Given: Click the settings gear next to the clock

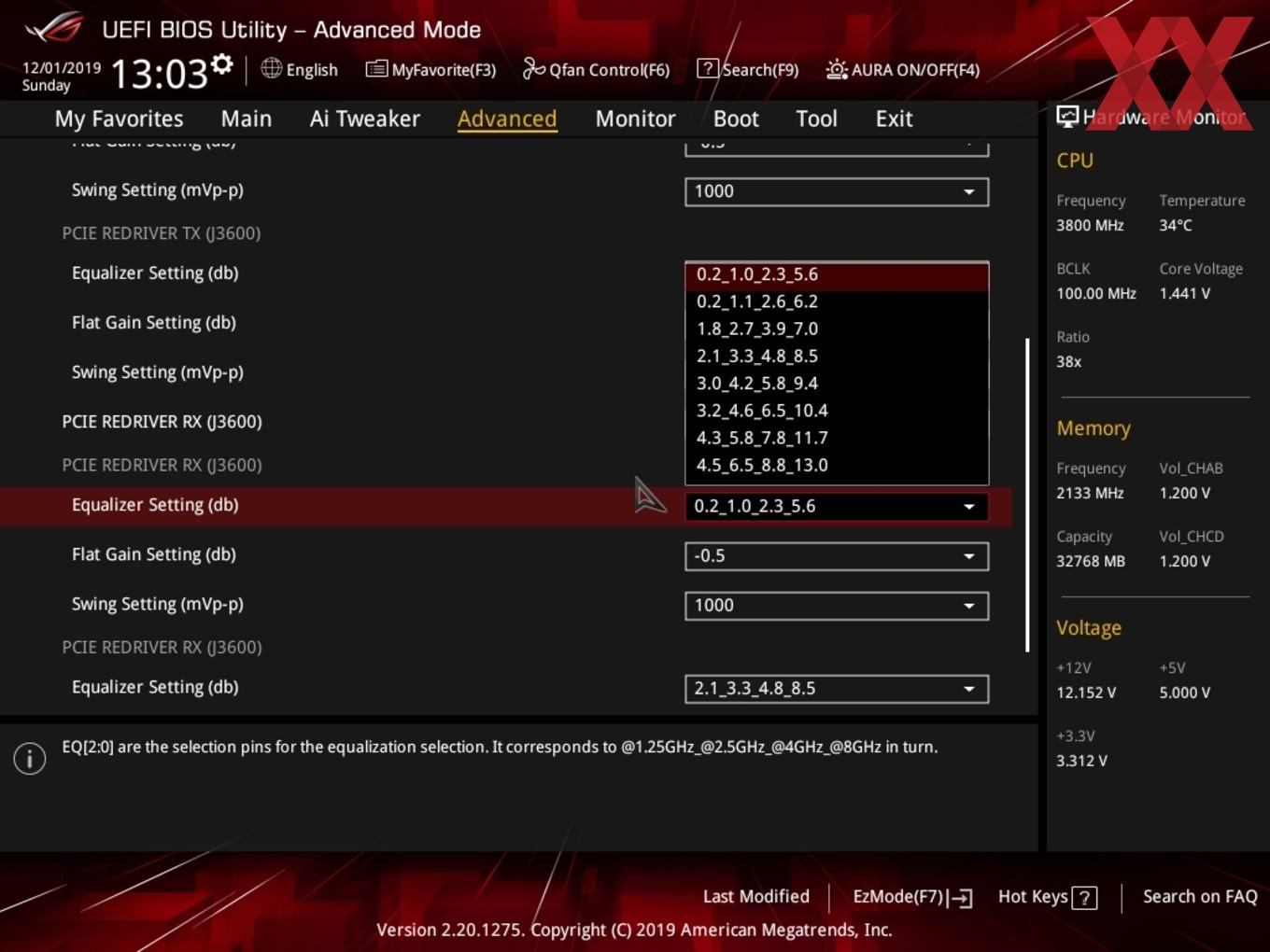Looking at the screenshot, I should [221, 64].
